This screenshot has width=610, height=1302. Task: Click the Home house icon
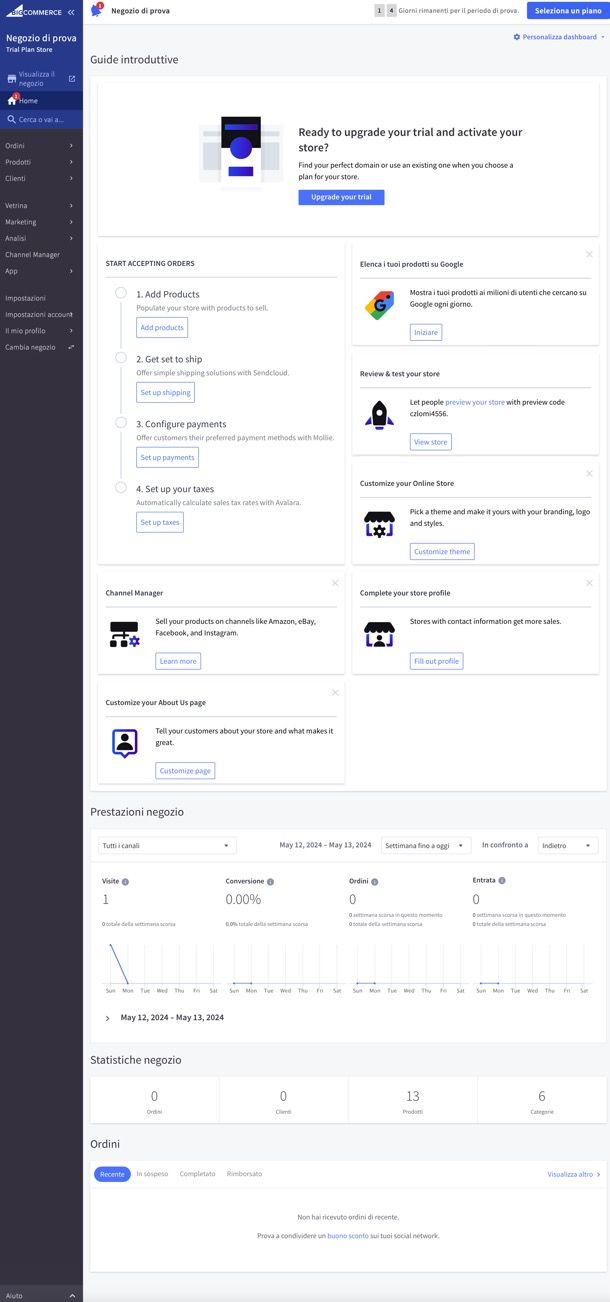[x=12, y=100]
